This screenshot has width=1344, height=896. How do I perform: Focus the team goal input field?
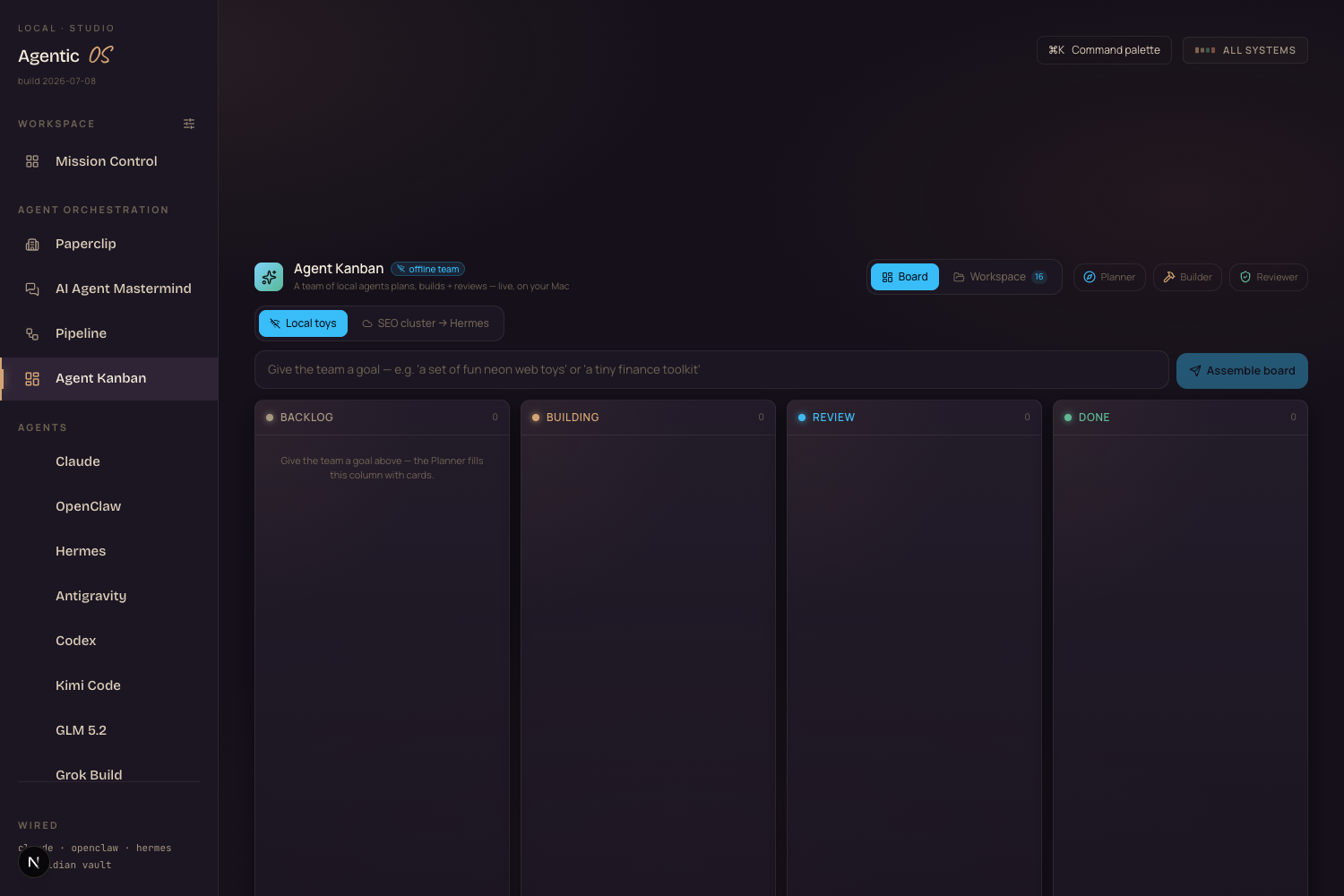tap(711, 370)
